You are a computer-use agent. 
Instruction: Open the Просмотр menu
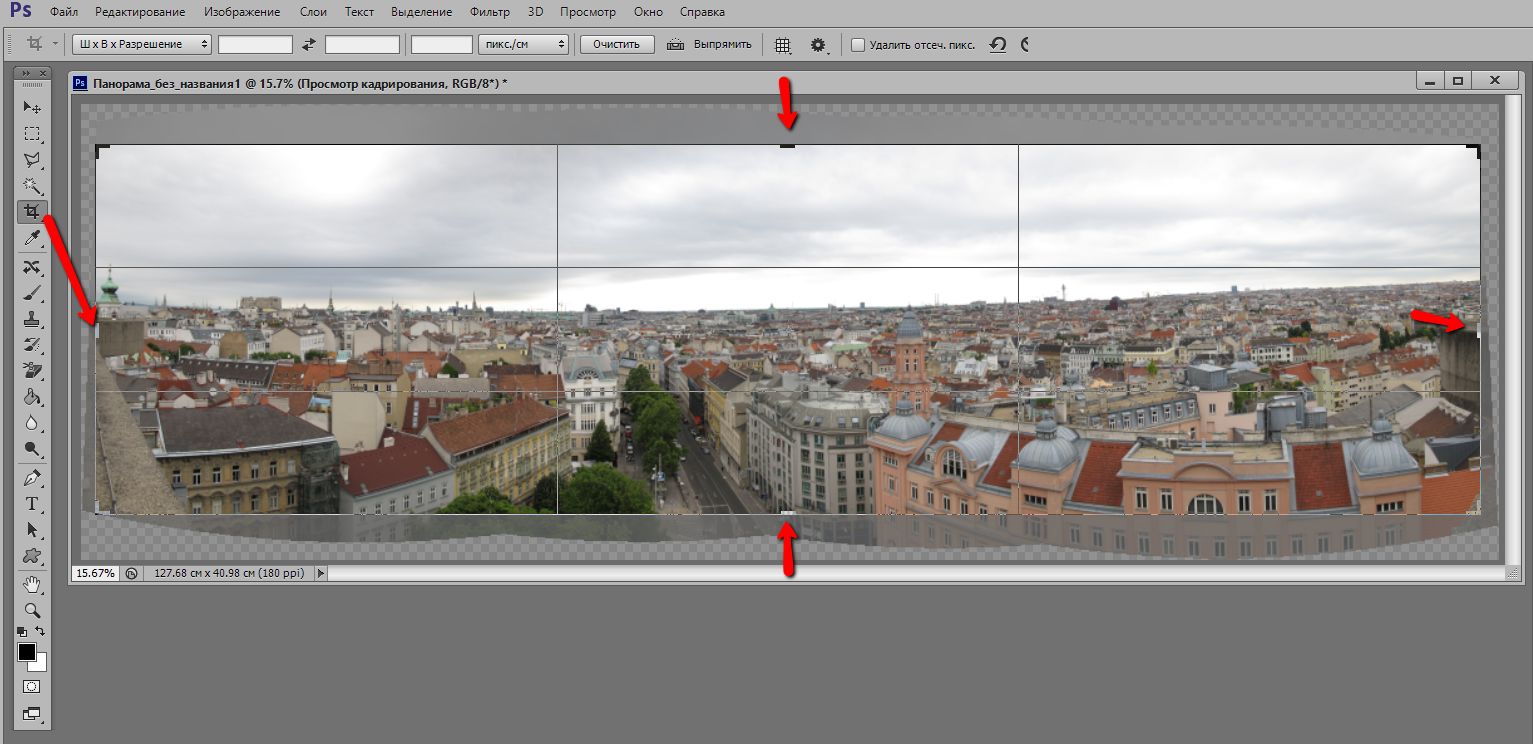click(x=588, y=12)
